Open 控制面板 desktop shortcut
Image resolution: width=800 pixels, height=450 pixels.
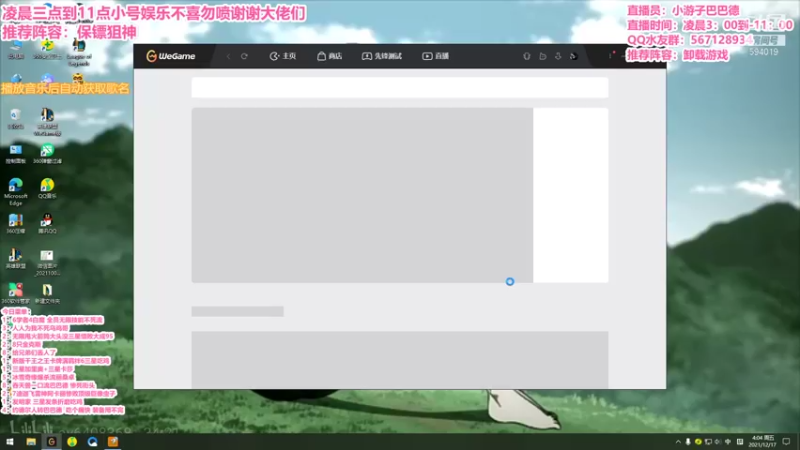[15, 154]
